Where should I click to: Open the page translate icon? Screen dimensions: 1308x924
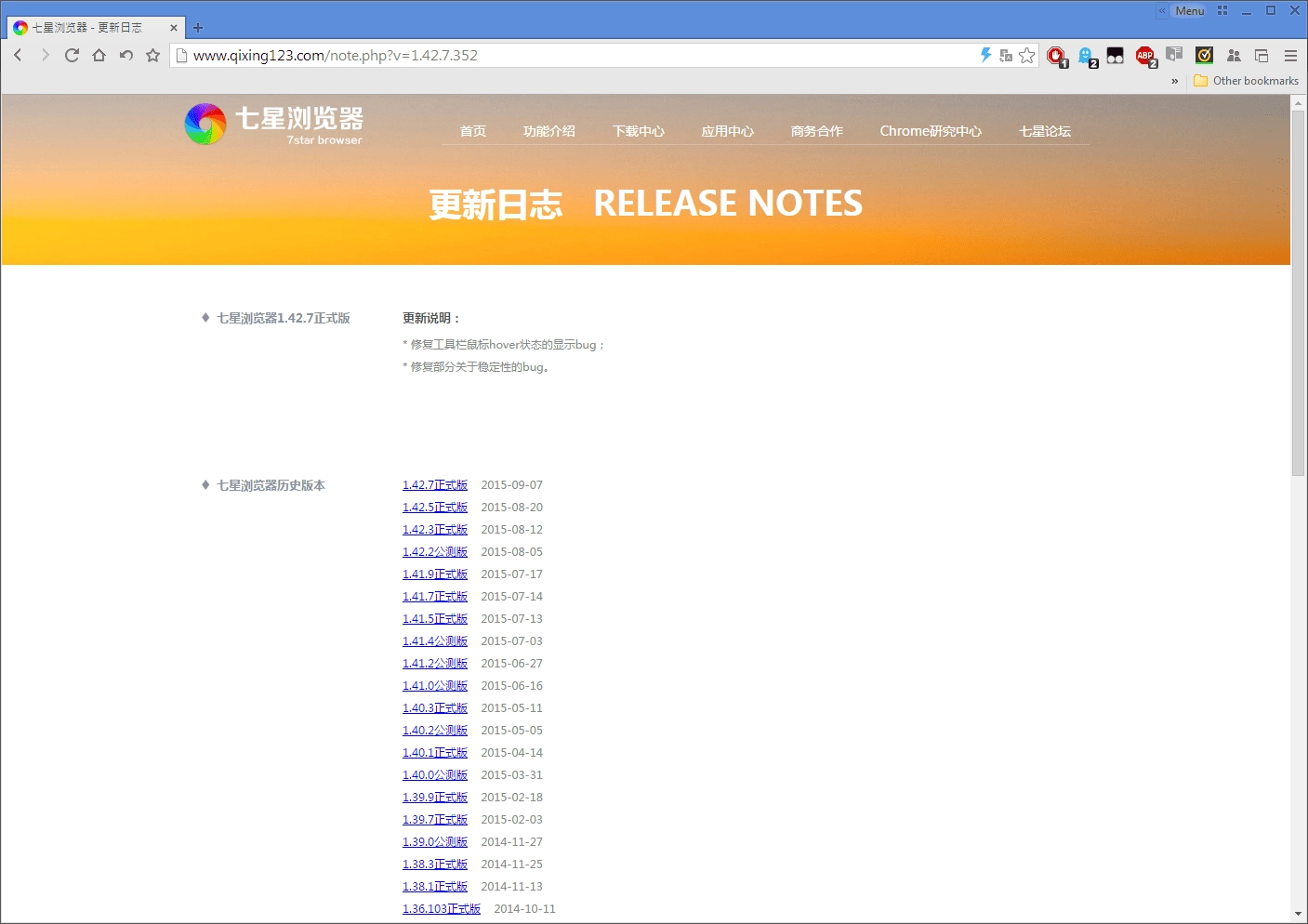tap(1006, 56)
